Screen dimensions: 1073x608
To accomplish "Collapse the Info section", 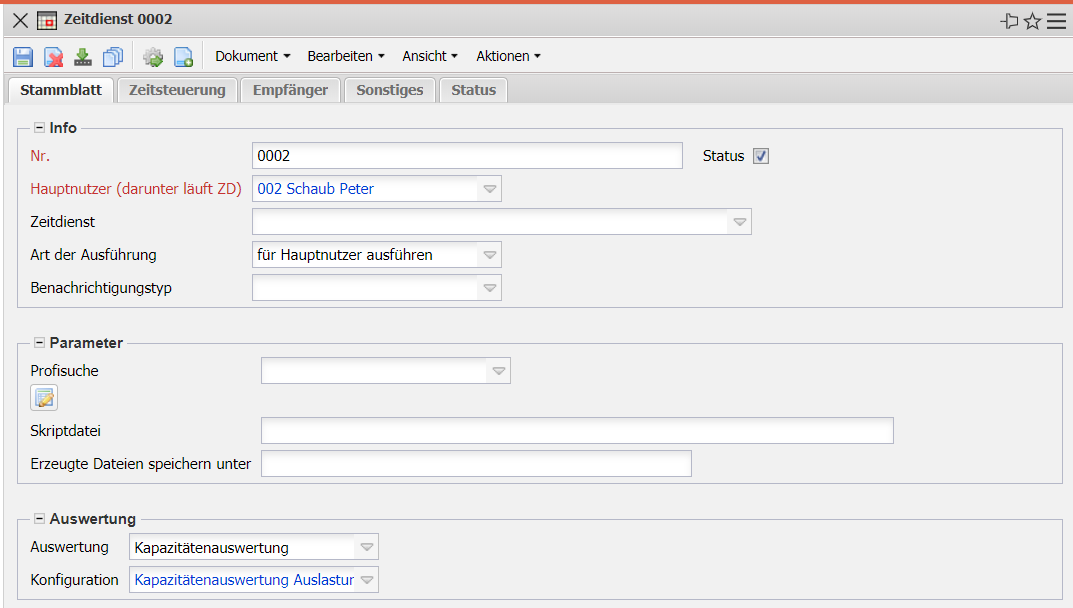I will pos(40,128).
